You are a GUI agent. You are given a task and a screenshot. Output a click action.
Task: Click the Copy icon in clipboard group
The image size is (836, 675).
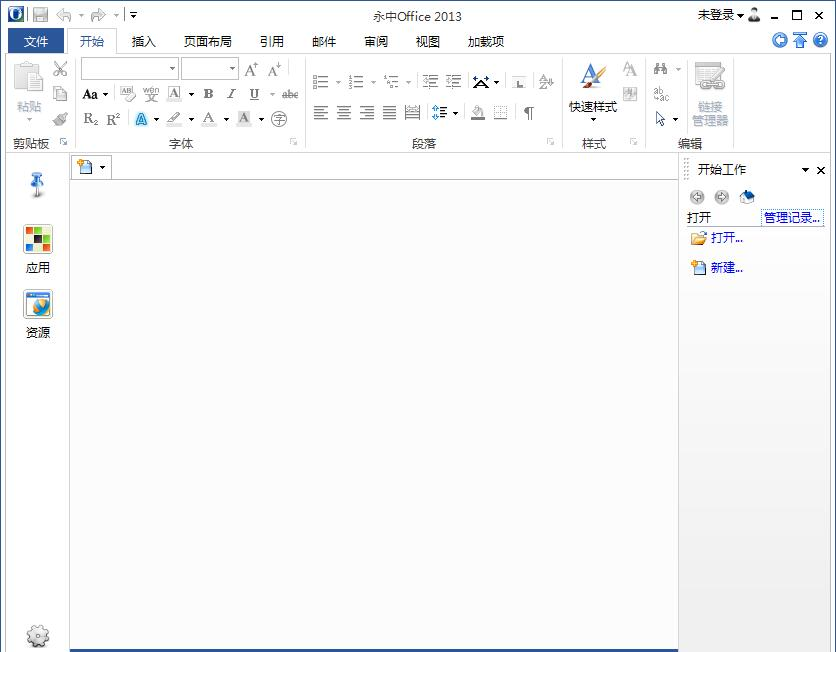(x=60, y=94)
